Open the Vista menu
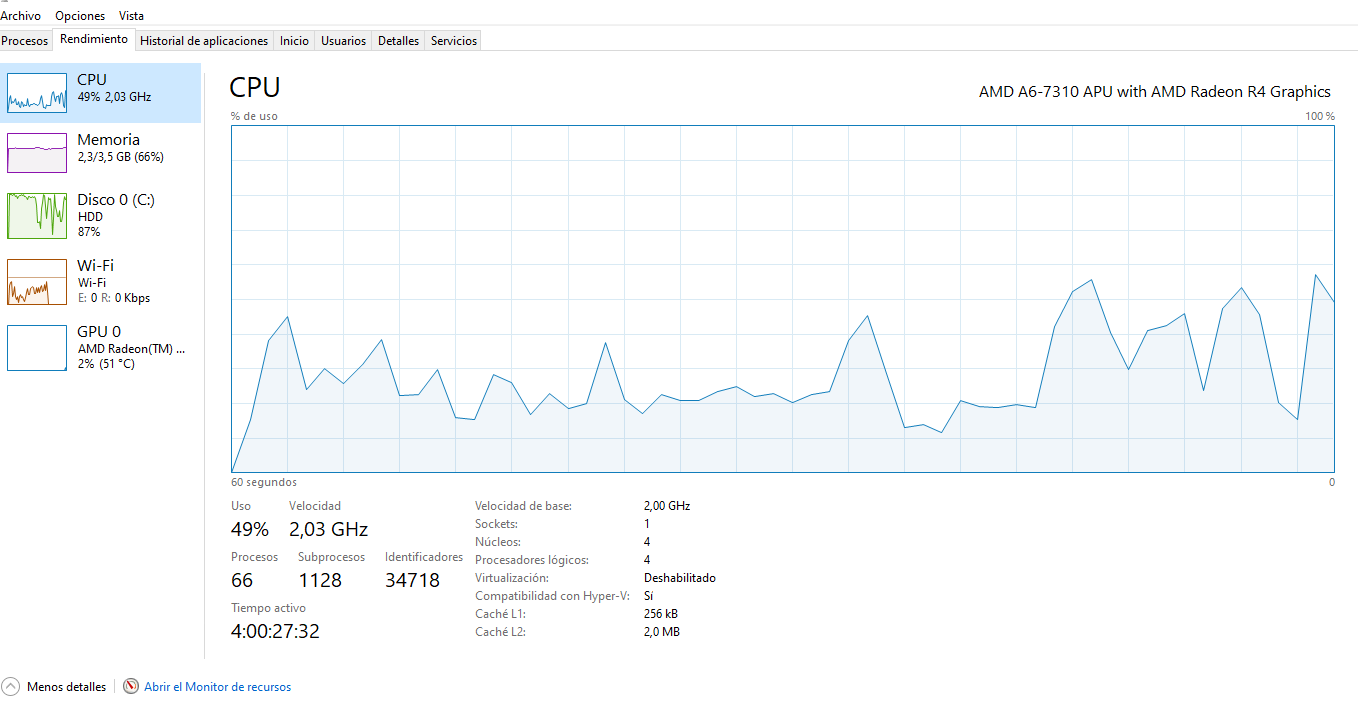 pos(131,16)
